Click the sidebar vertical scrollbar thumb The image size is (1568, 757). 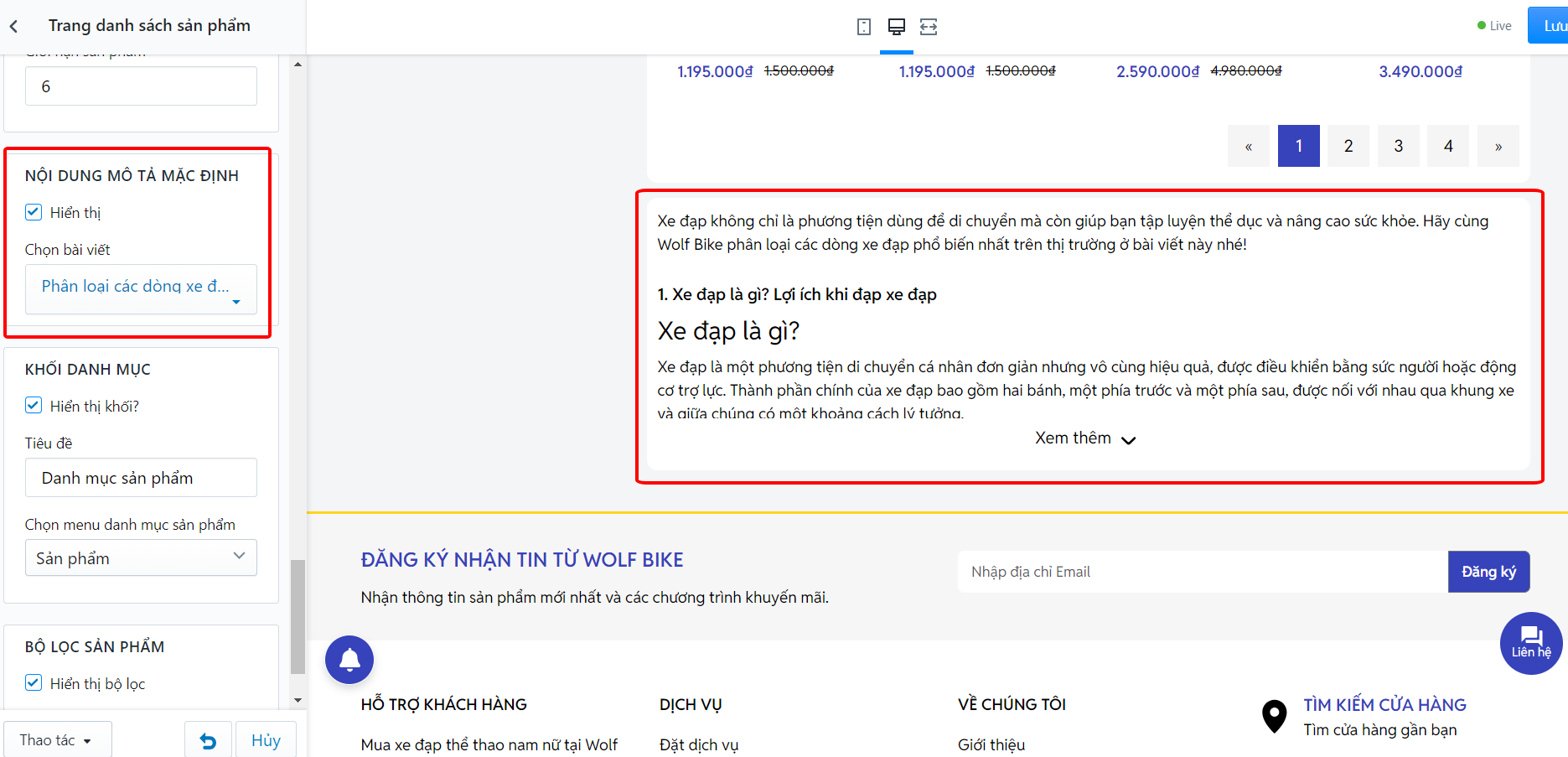298,616
